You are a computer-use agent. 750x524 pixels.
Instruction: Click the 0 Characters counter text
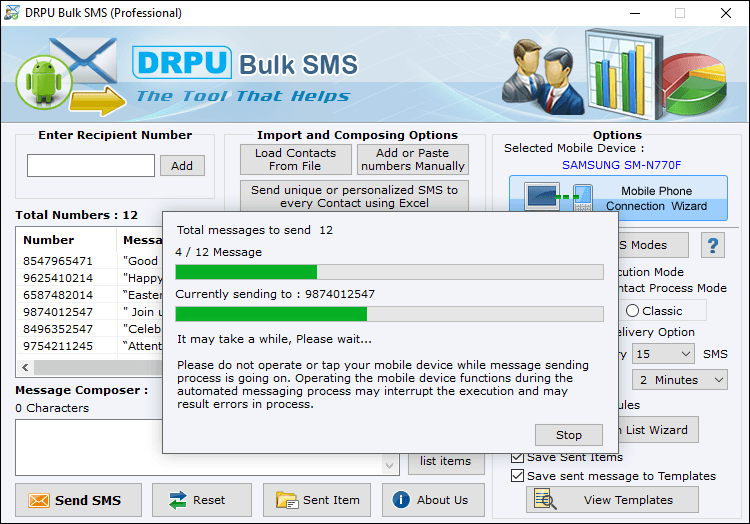52,408
